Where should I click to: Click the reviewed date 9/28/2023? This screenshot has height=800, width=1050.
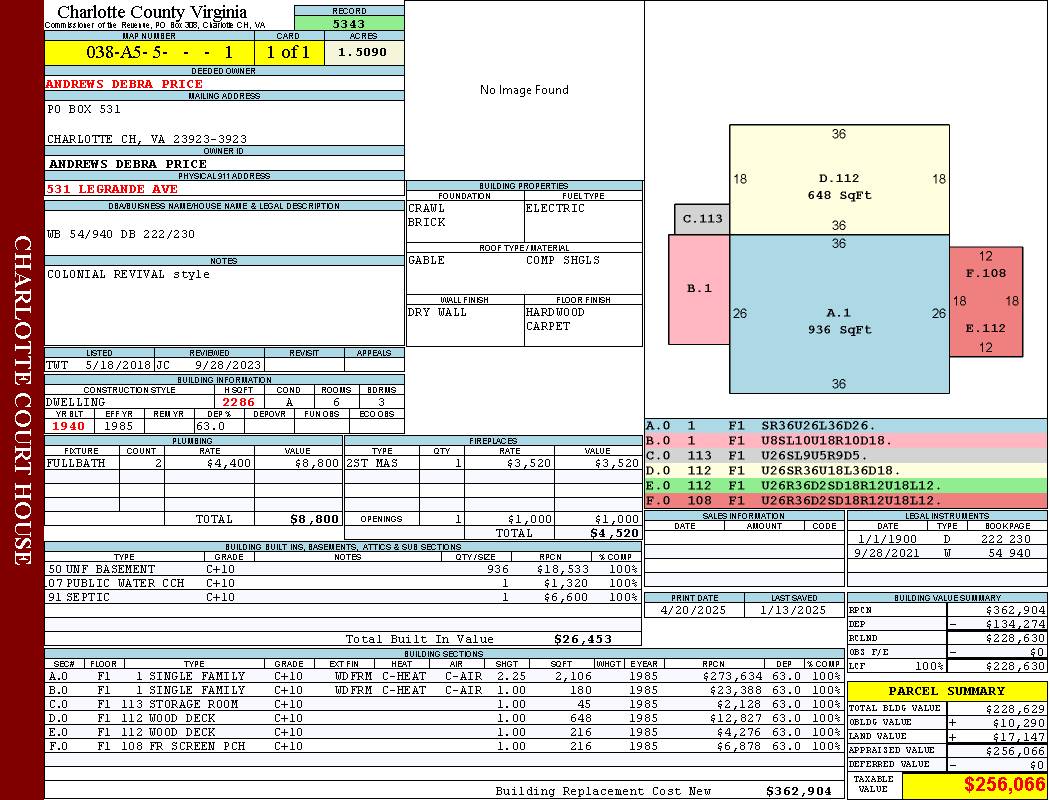pos(228,365)
